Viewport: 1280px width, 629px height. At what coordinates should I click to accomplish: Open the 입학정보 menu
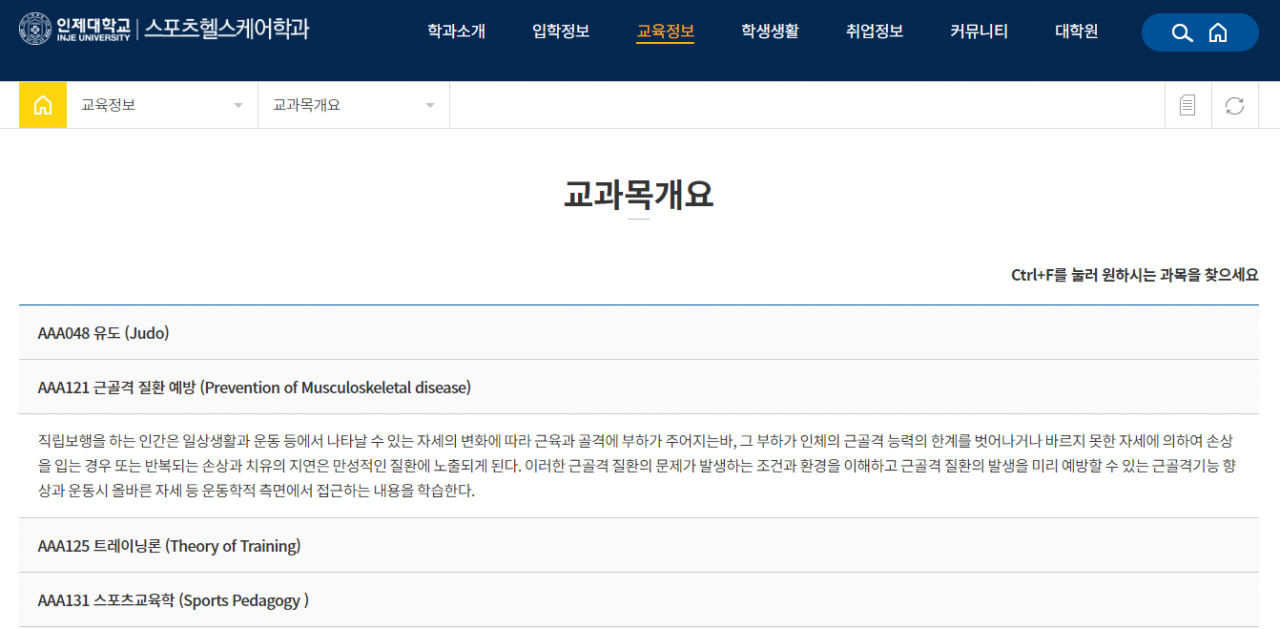point(560,32)
